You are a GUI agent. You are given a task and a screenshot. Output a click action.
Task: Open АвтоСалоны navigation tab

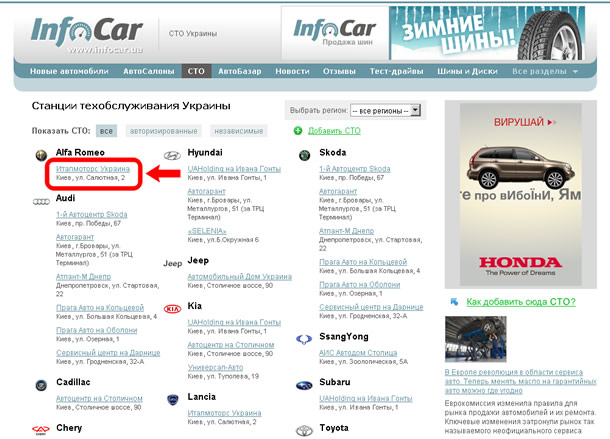click(149, 71)
